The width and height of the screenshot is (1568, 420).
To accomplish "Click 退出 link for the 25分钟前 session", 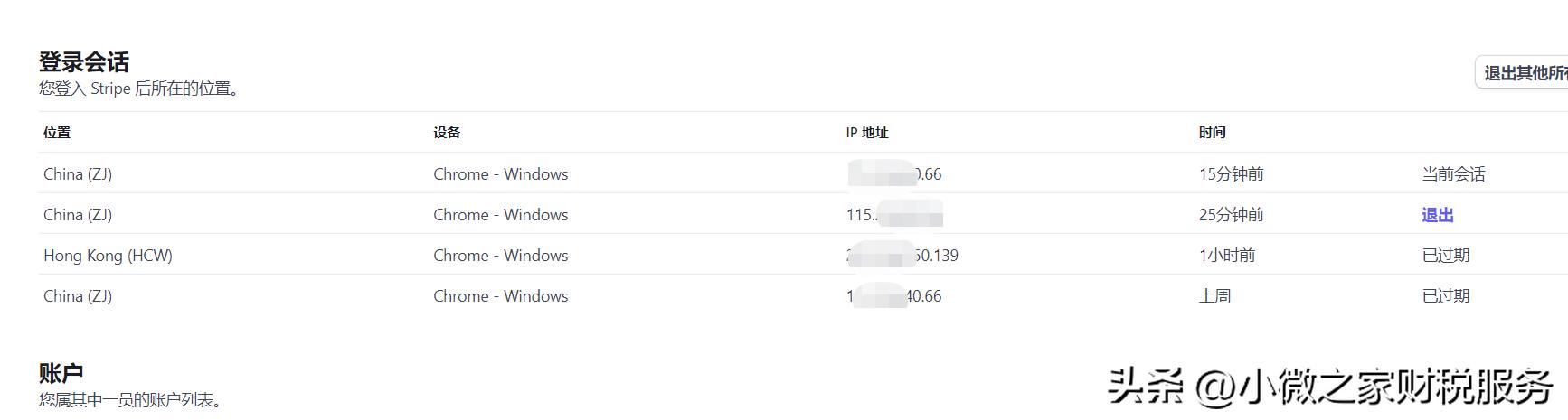I will pyautogui.click(x=1437, y=215).
